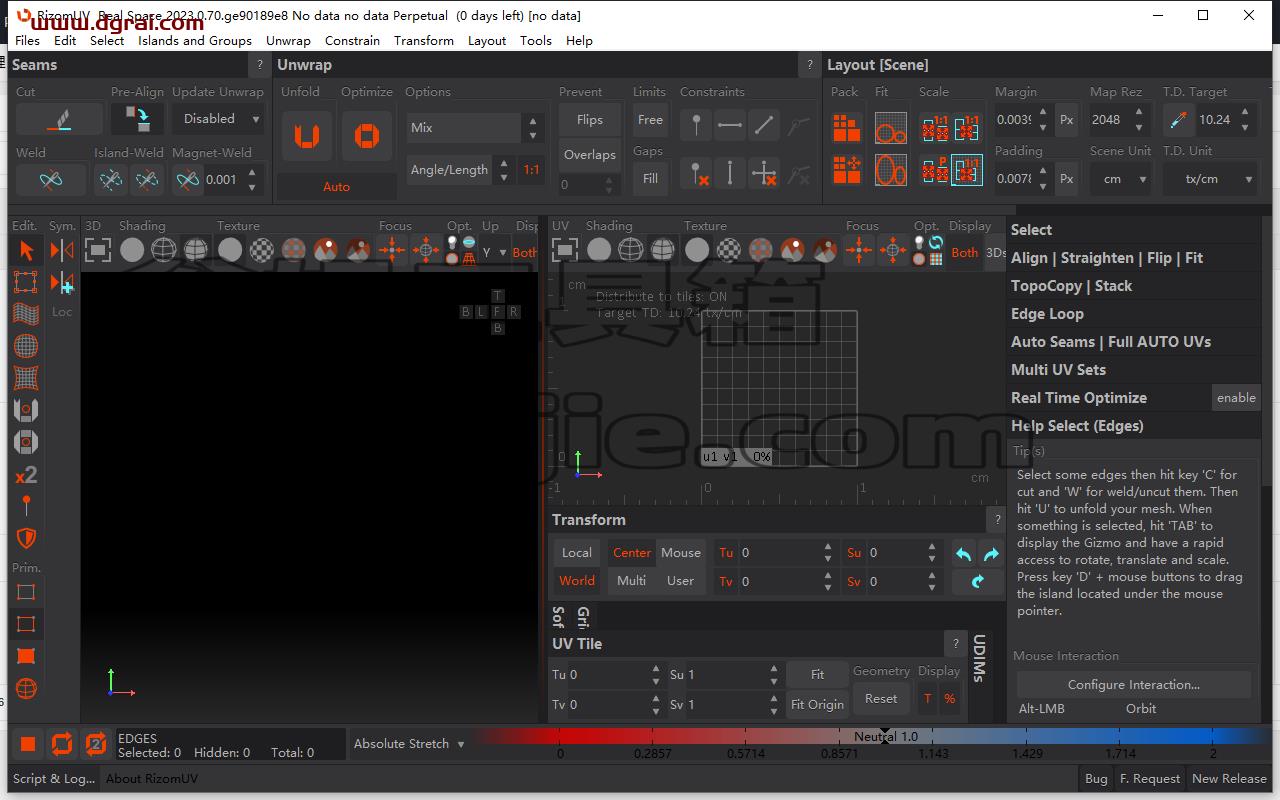Click the Optimize icon button
This screenshot has height=800, width=1280.
367,136
